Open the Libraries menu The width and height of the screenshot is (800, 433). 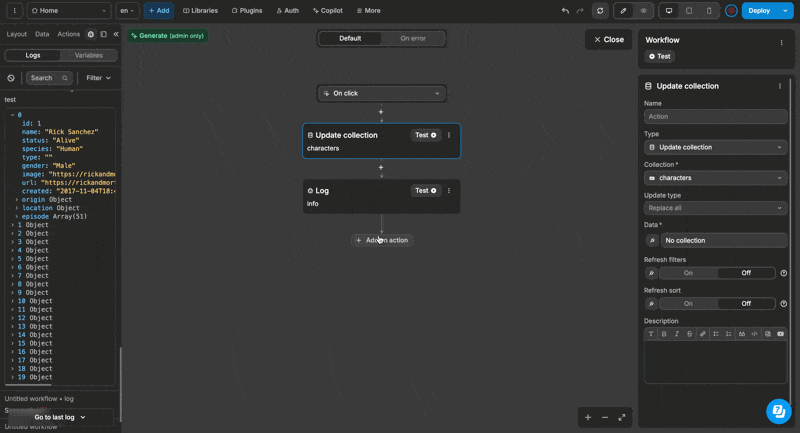pos(201,11)
